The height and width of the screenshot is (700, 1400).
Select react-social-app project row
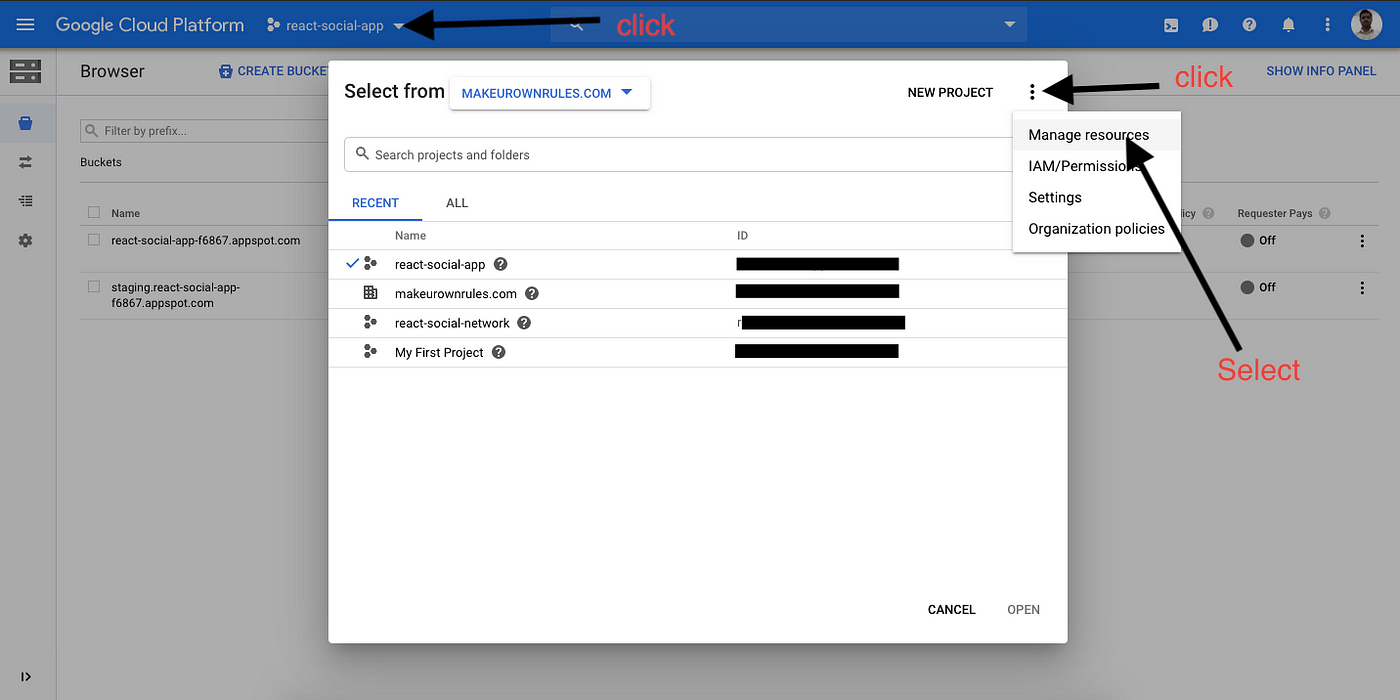(x=697, y=264)
